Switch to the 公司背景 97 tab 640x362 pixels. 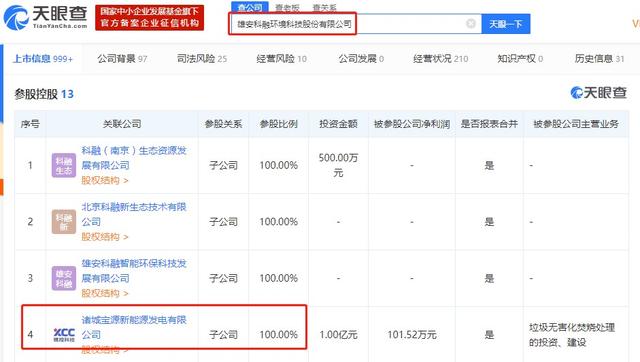[122, 59]
